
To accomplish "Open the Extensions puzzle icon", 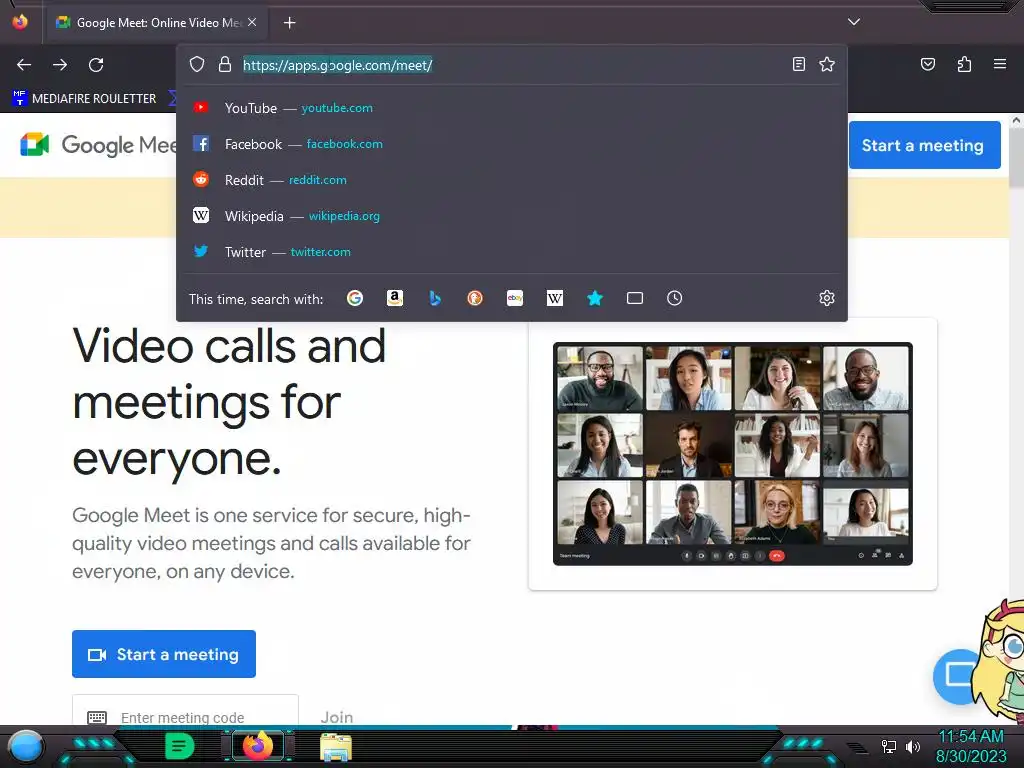I will (964, 64).
